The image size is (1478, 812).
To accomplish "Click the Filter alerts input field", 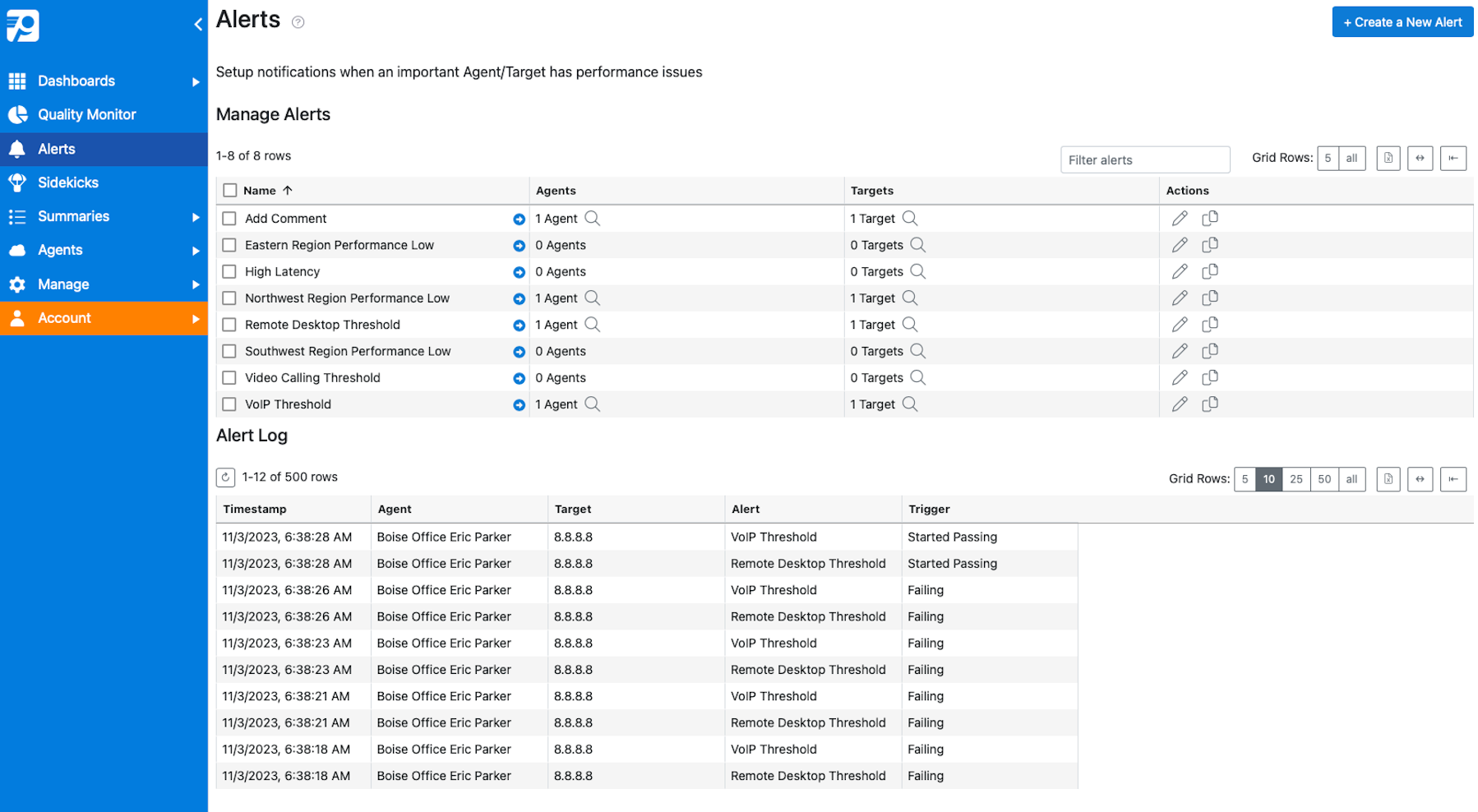I will click(x=1144, y=159).
